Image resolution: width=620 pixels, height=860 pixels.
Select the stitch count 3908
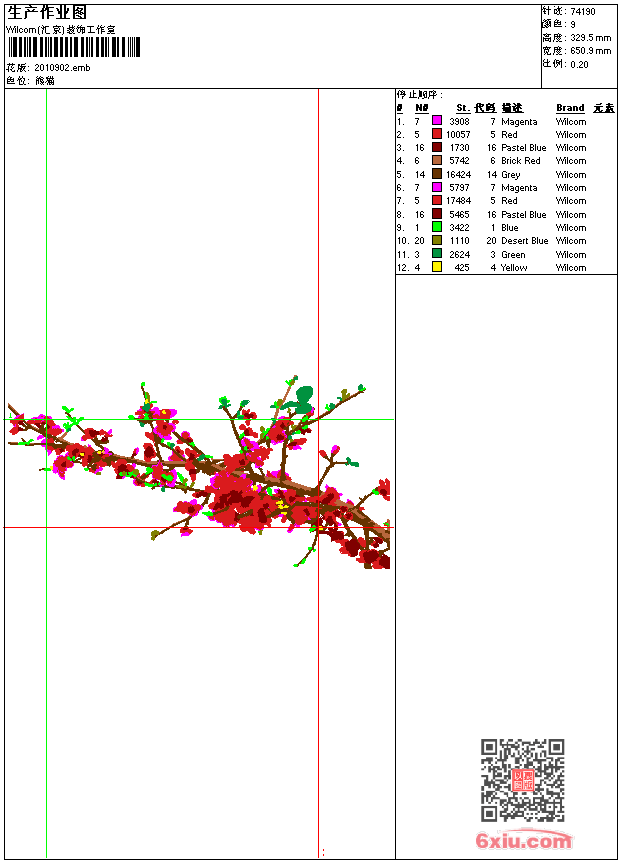tap(459, 122)
